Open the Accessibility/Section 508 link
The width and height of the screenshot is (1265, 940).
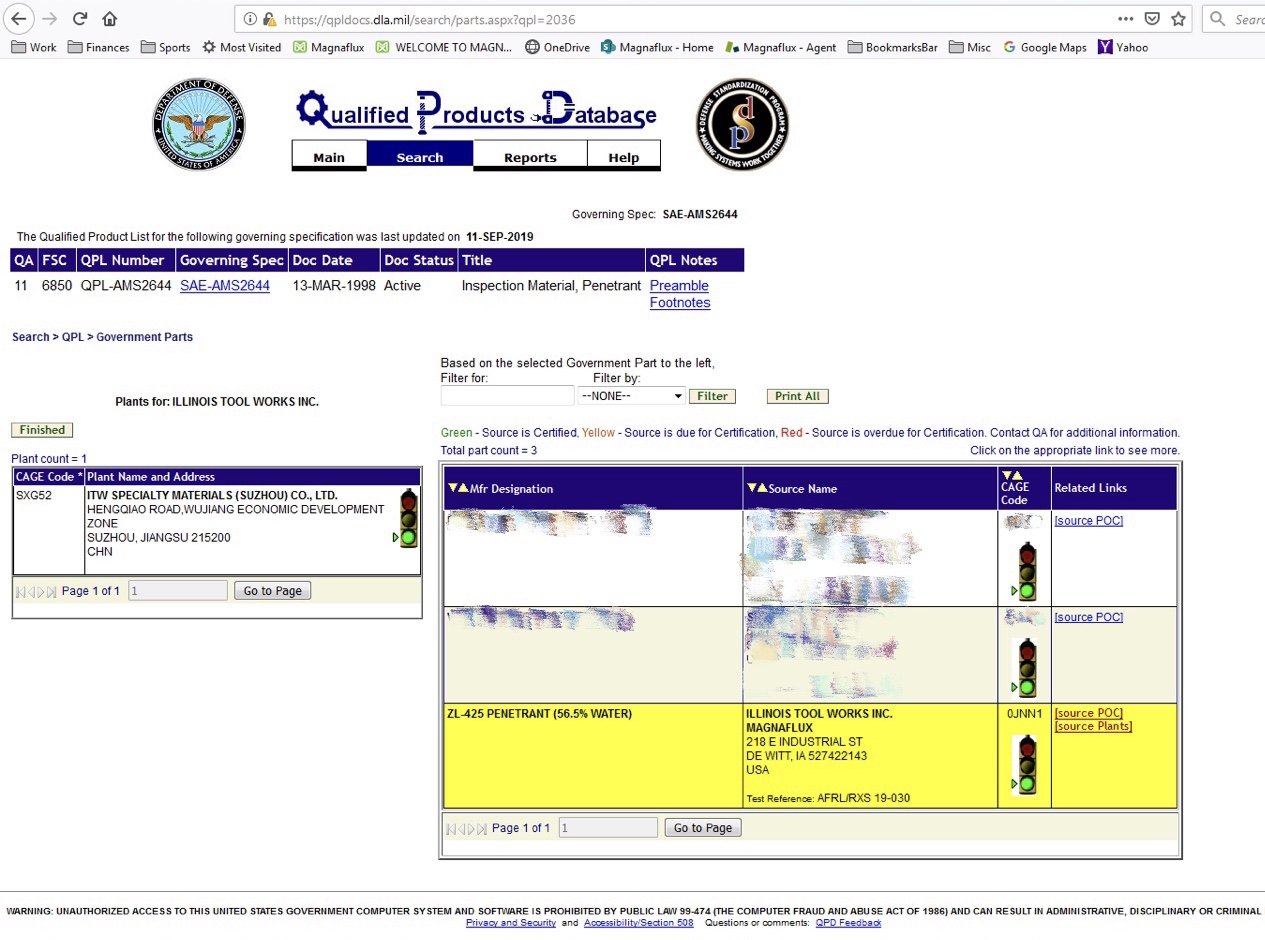point(638,923)
